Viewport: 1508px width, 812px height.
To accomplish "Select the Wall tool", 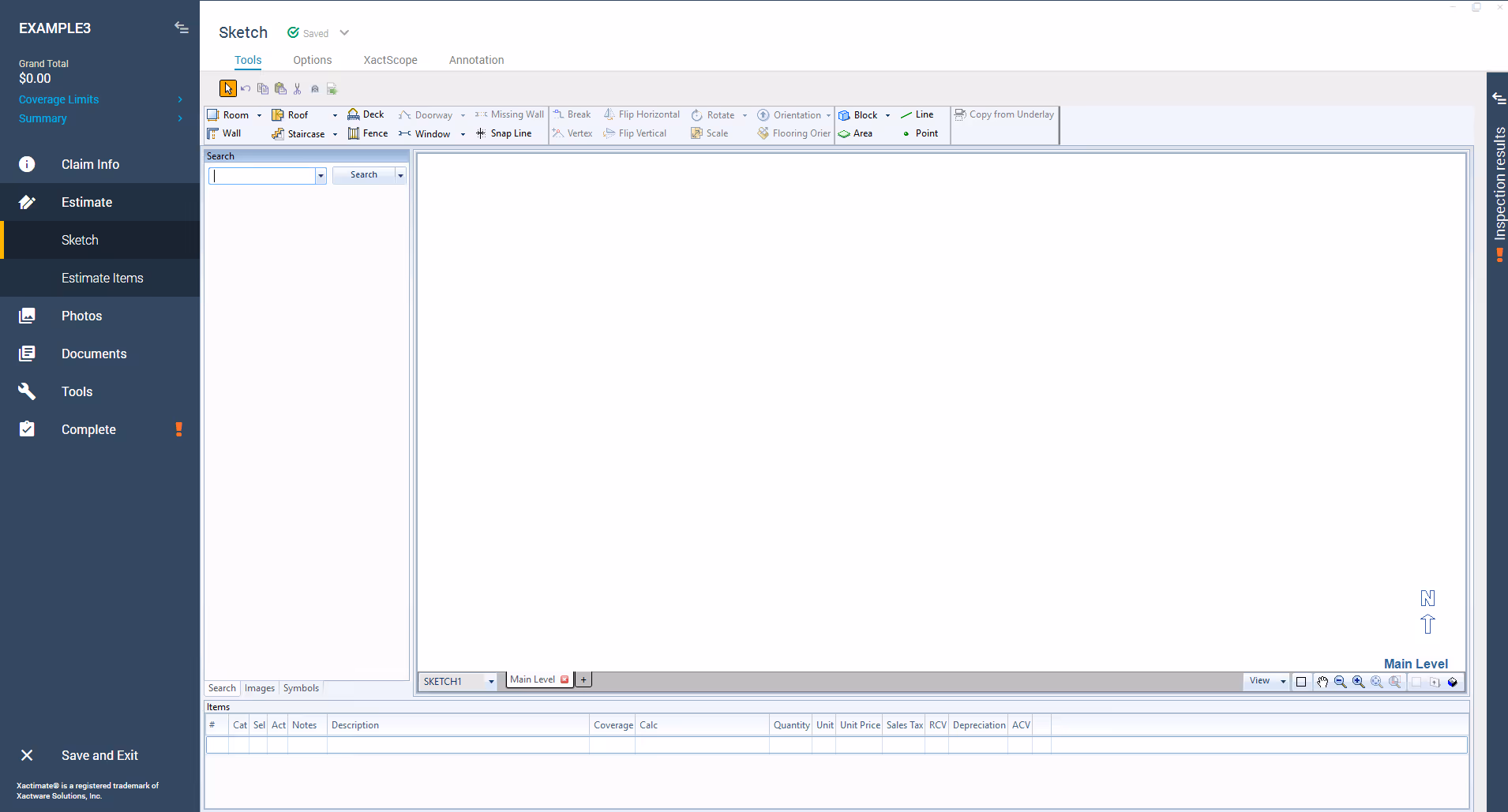I will pyautogui.click(x=224, y=133).
